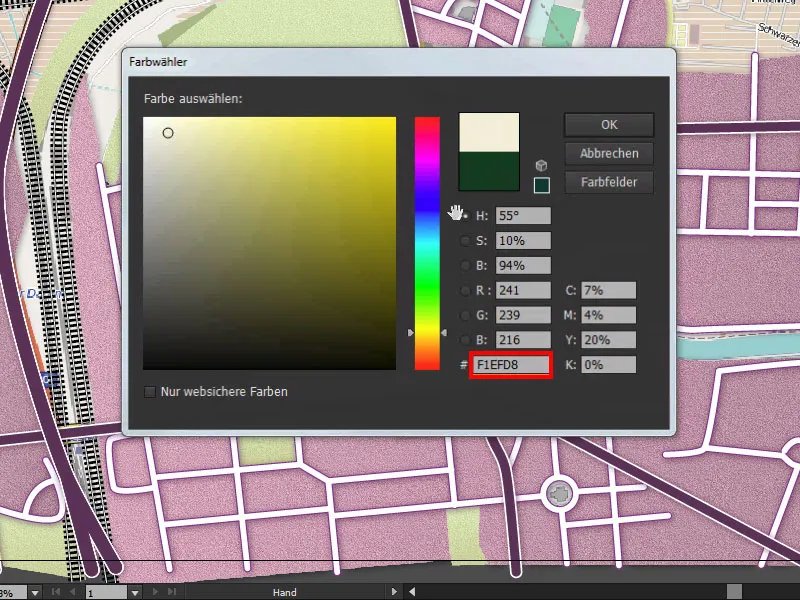Image resolution: width=800 pixels, height=600 pixels.
Task: Click the R field showing 241
Action: point(523,290)
